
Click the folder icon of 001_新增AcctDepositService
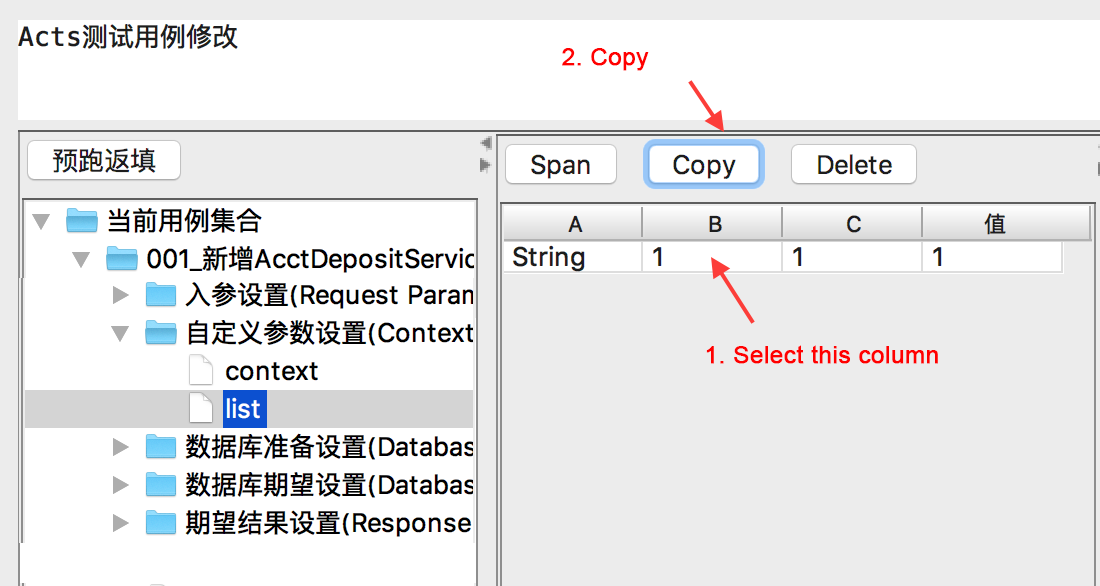point(121,259)
